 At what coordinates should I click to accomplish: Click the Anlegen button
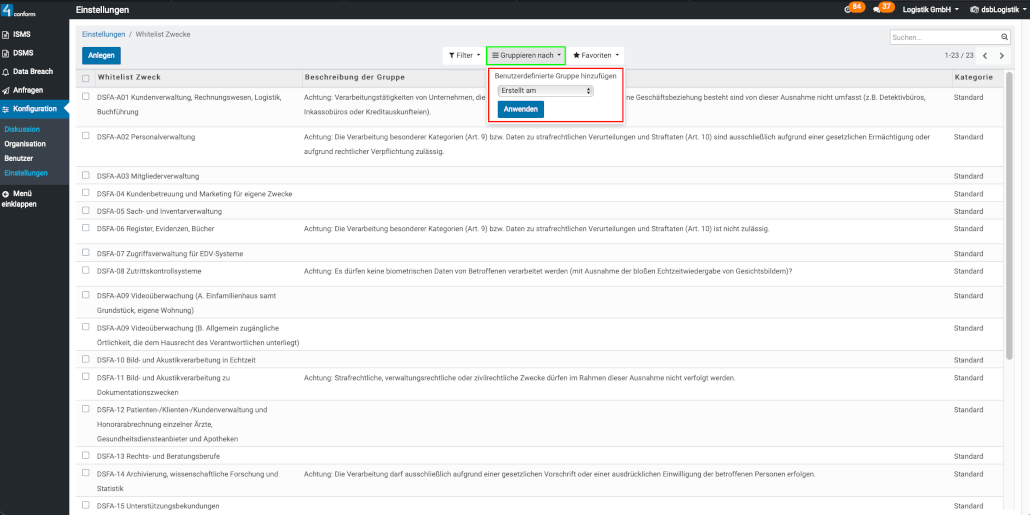101,56
